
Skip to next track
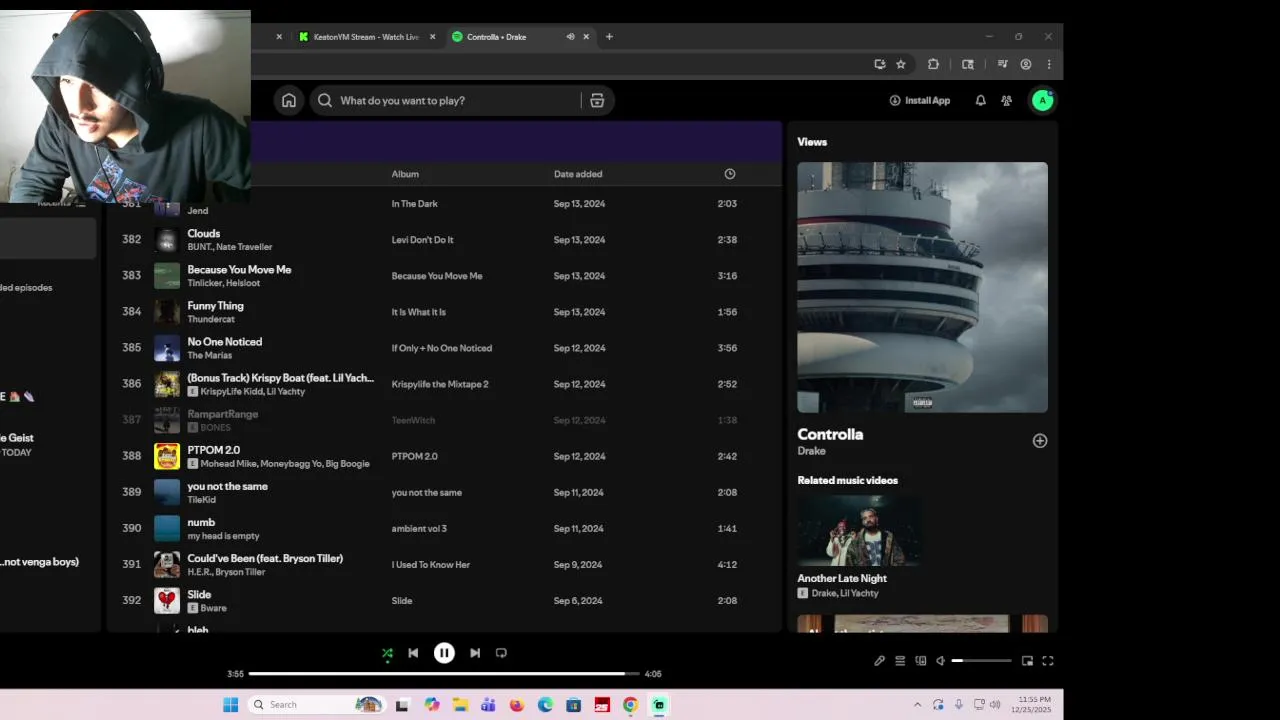click(475, 653)
